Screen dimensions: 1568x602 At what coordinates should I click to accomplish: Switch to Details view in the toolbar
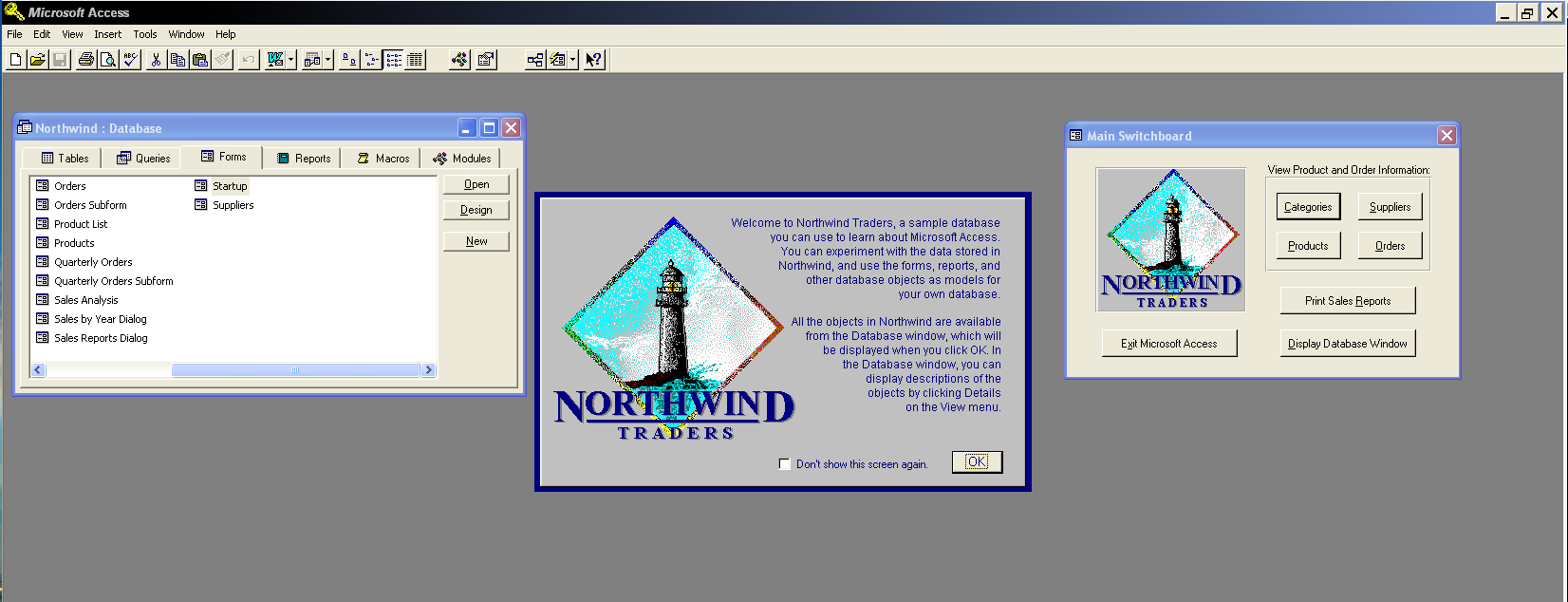[x=415, y=60]
